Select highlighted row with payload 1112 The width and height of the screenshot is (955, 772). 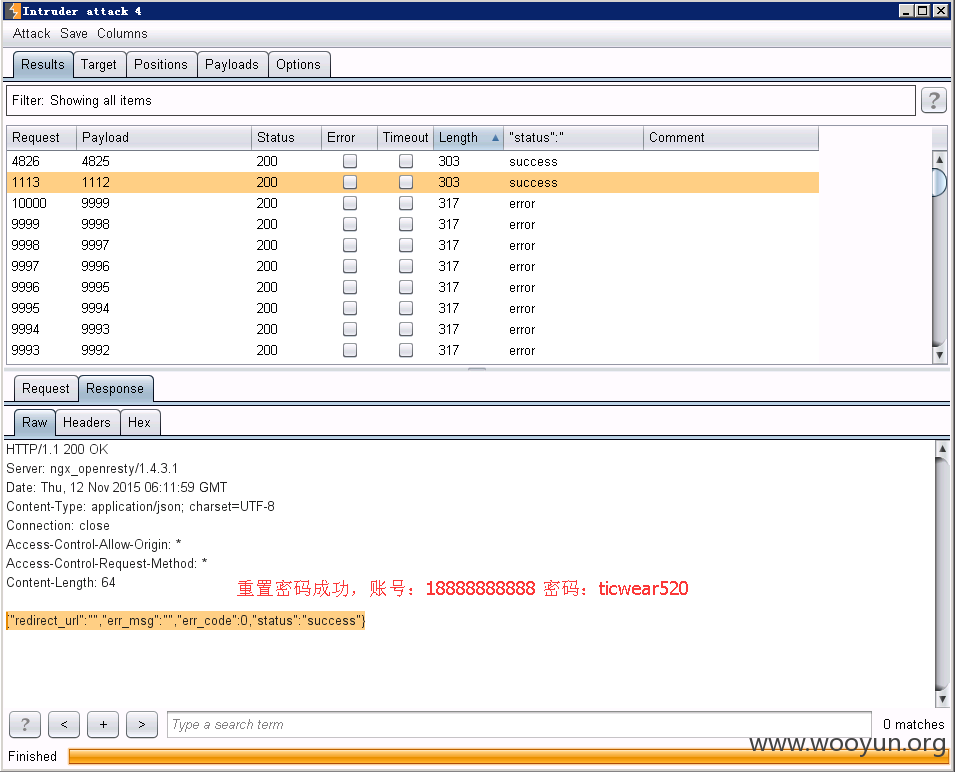[412, 182]
